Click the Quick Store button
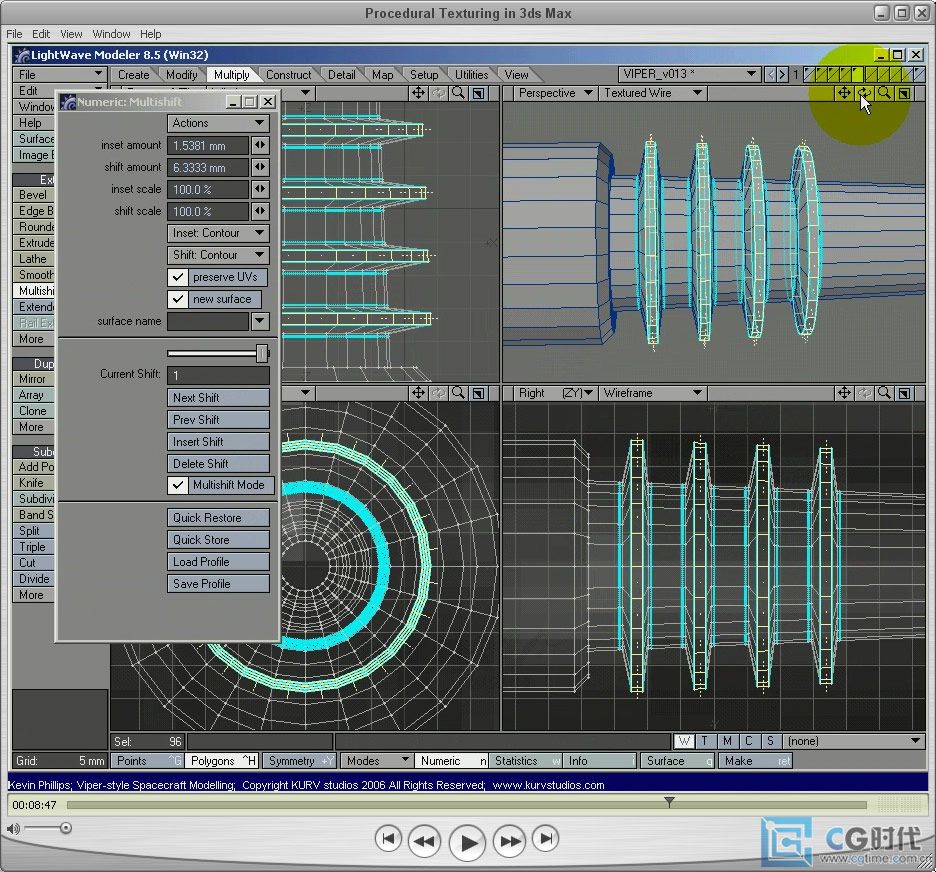The height and width of the screenshot is (872, 936). click(x=218, y=540)
